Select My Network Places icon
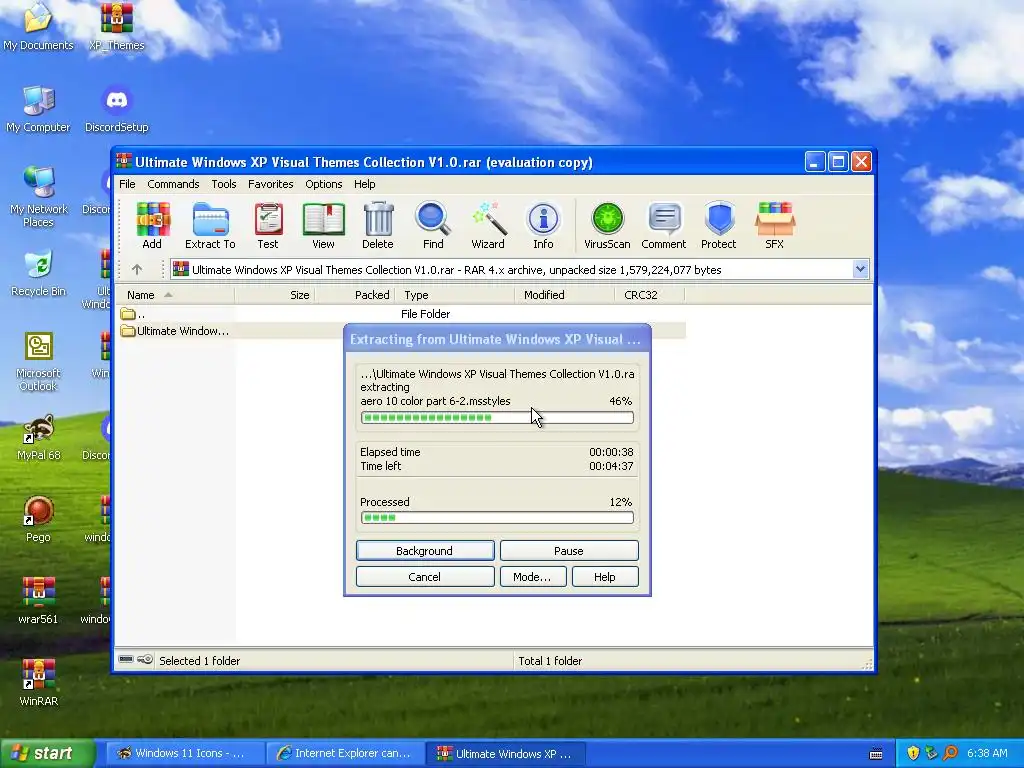Viewport: 1024px width, 768px height. point(39,196)
